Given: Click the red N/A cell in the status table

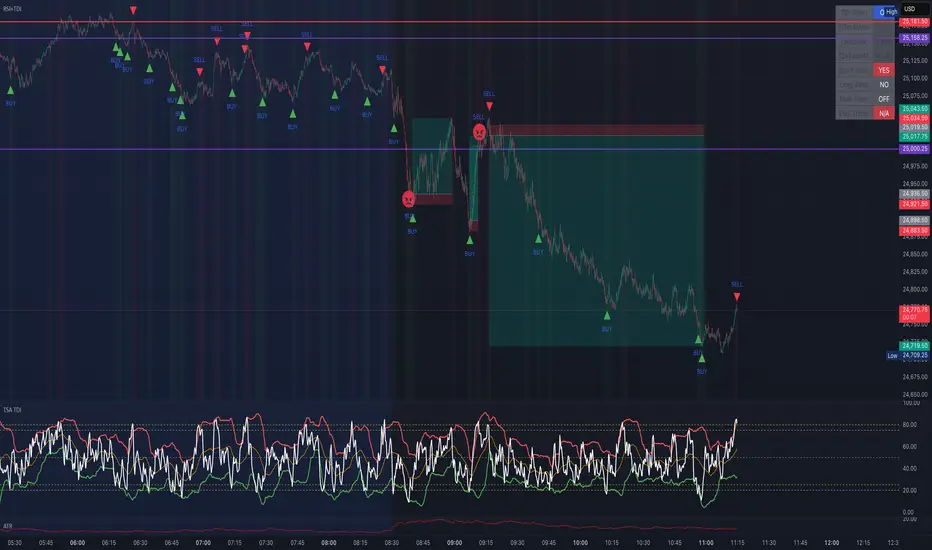Looking at the screenshot, I should 883,114.
